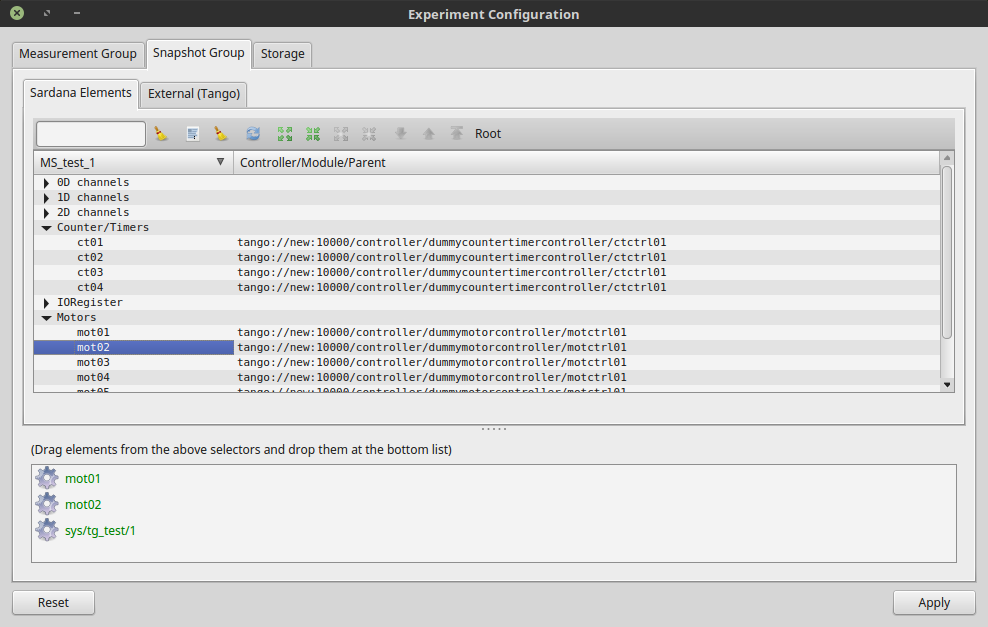Screen dimensions: 988x627
Task: Select mot03 in the tree
Action: pos(93,363)
